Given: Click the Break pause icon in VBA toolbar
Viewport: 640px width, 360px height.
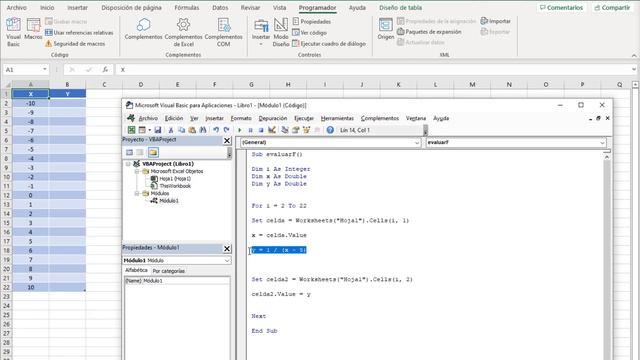Looking at the screenshot, I should coord(250,130).
